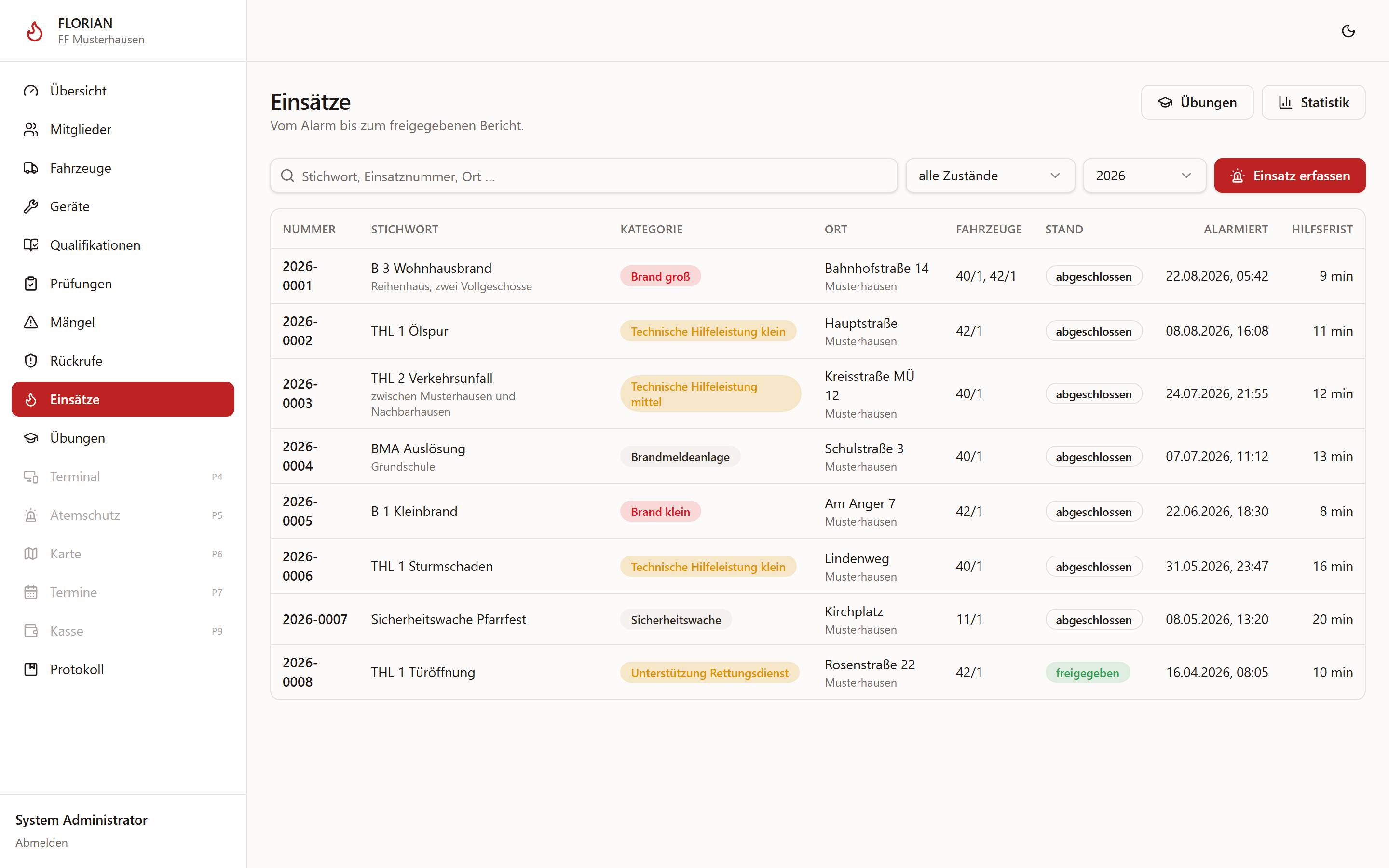Click the Rückrufe shield icon
Screen dimensions: 1389x868
point(31,361)
